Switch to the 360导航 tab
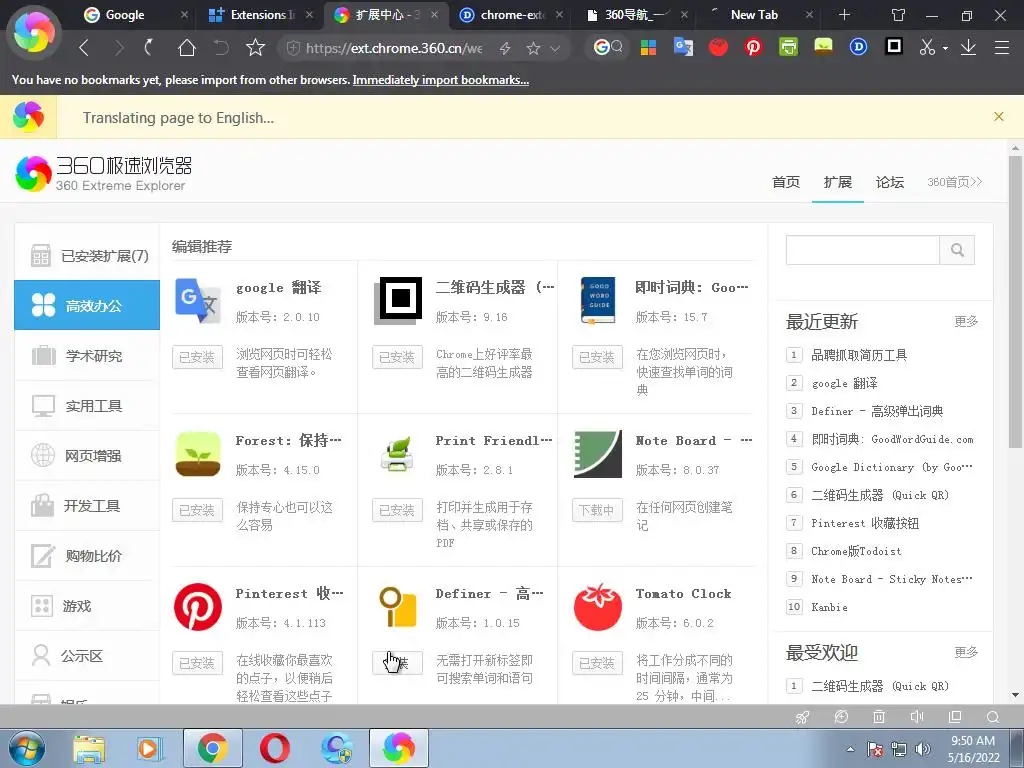 635,14
